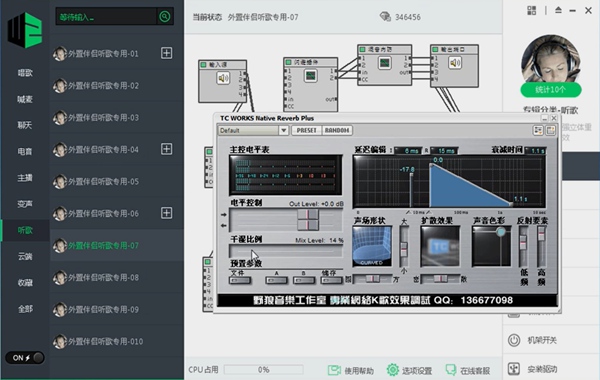Select 唱歌 category in sidebar

tap(25, 73)
